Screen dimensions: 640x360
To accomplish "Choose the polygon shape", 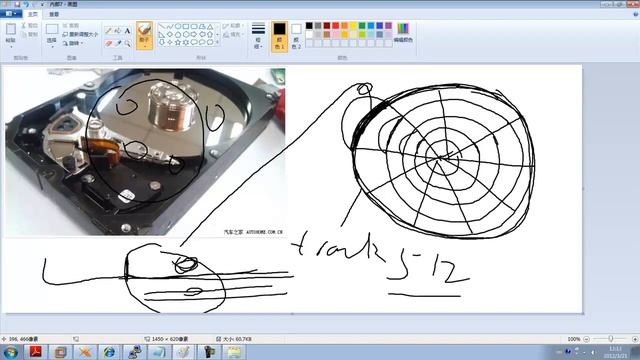I will [x=202, y=27].
